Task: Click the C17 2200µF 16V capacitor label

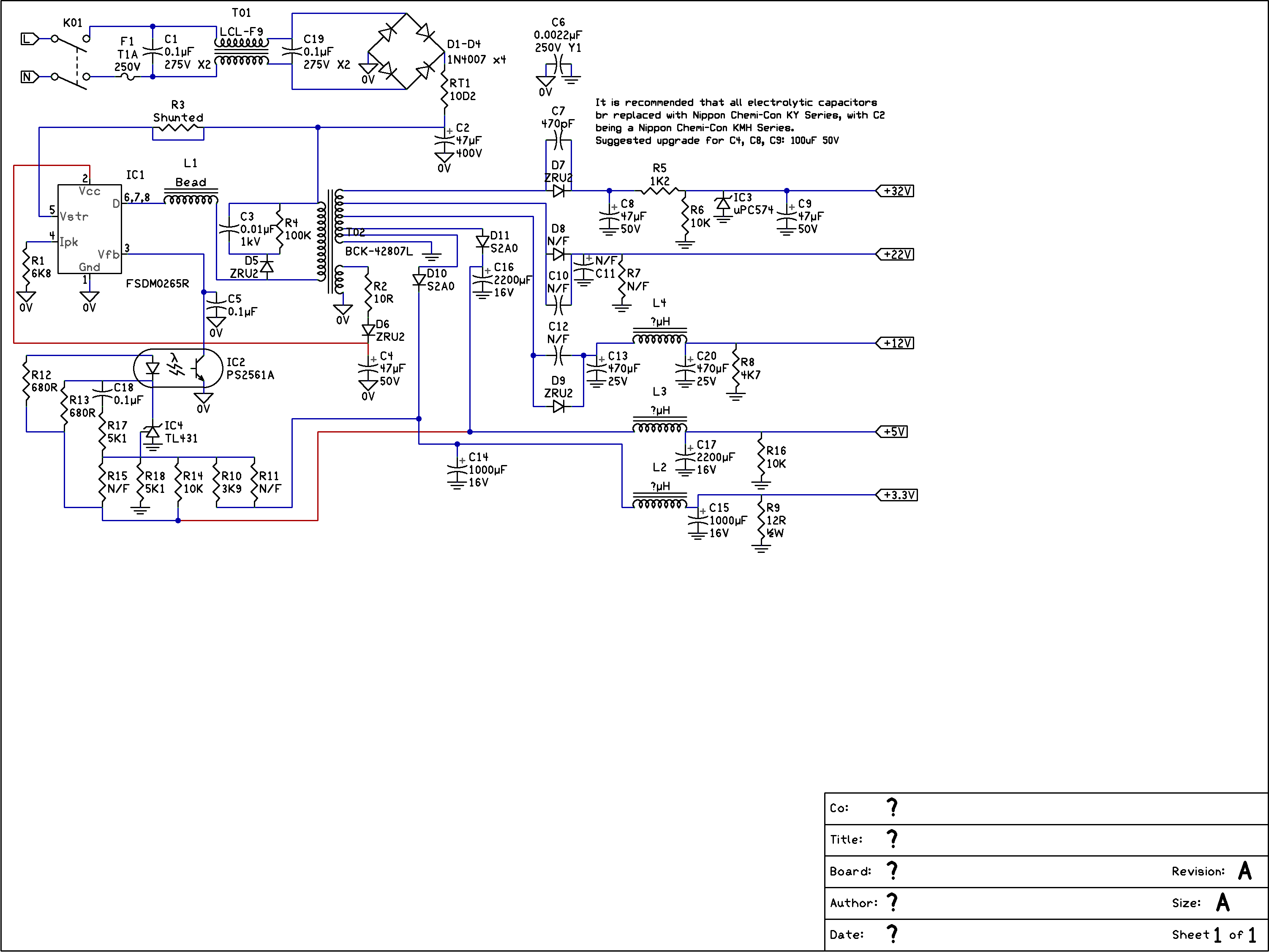Action: pyautogui.click(x=715, y=457)
